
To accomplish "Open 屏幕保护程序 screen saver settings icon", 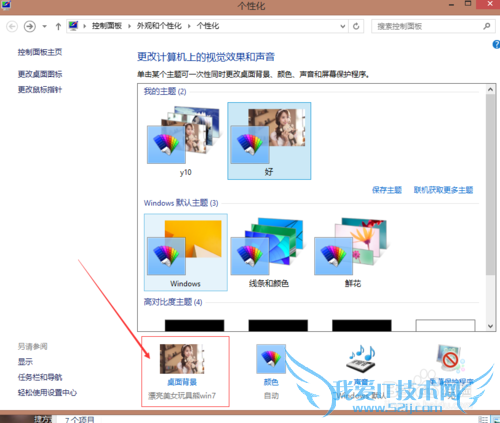I will (451, 359).
